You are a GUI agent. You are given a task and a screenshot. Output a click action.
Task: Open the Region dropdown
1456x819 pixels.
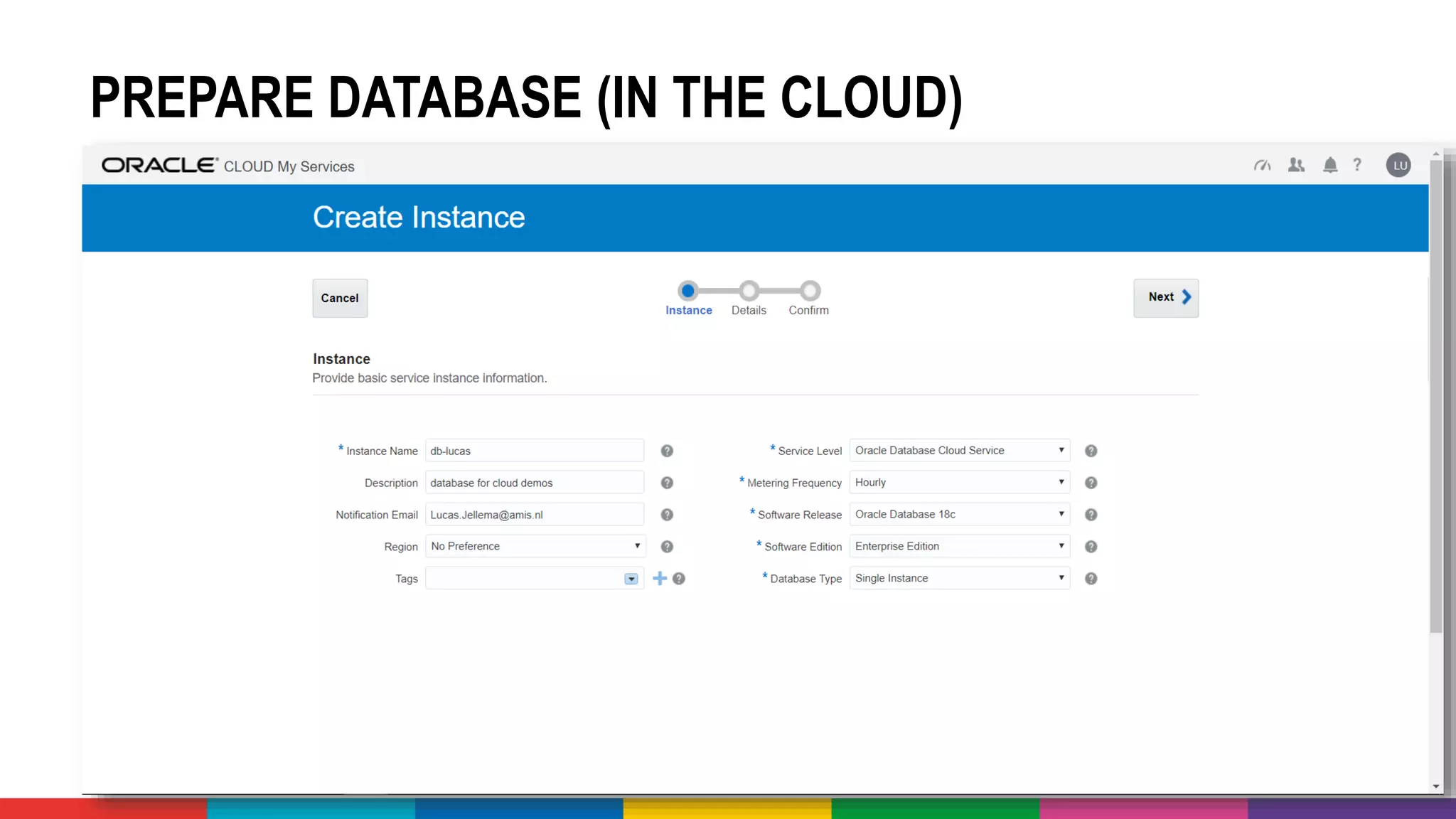[x=535, y=546]
